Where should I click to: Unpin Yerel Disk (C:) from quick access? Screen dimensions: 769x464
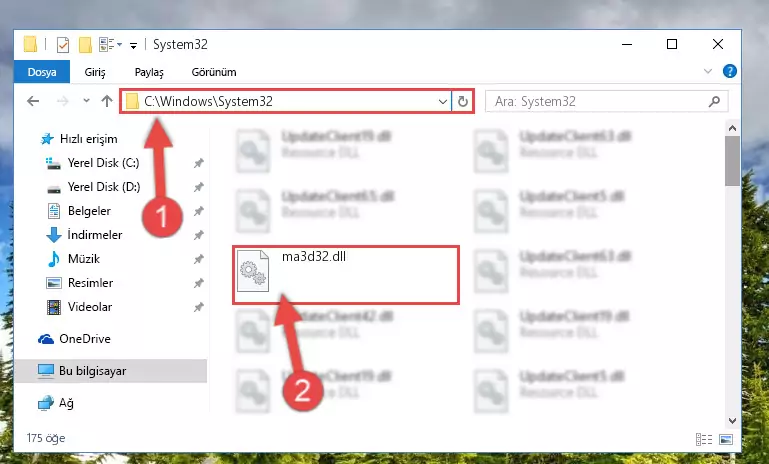[198, 163]
